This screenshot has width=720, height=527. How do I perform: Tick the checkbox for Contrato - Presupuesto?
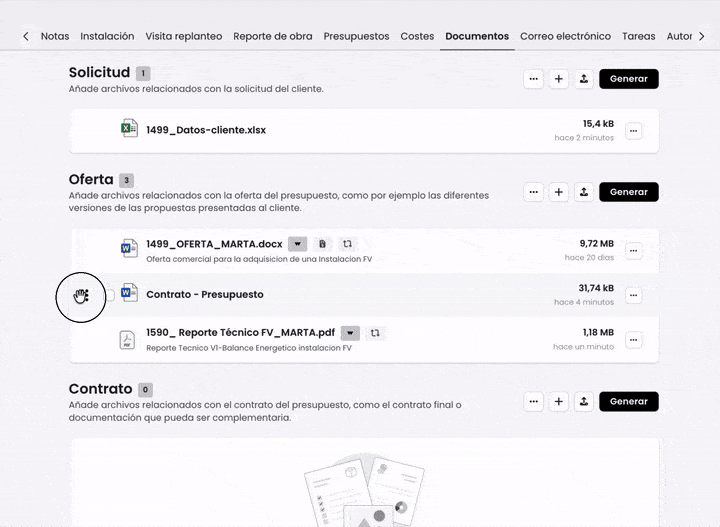pyautogui.click(x=110, y=295)
